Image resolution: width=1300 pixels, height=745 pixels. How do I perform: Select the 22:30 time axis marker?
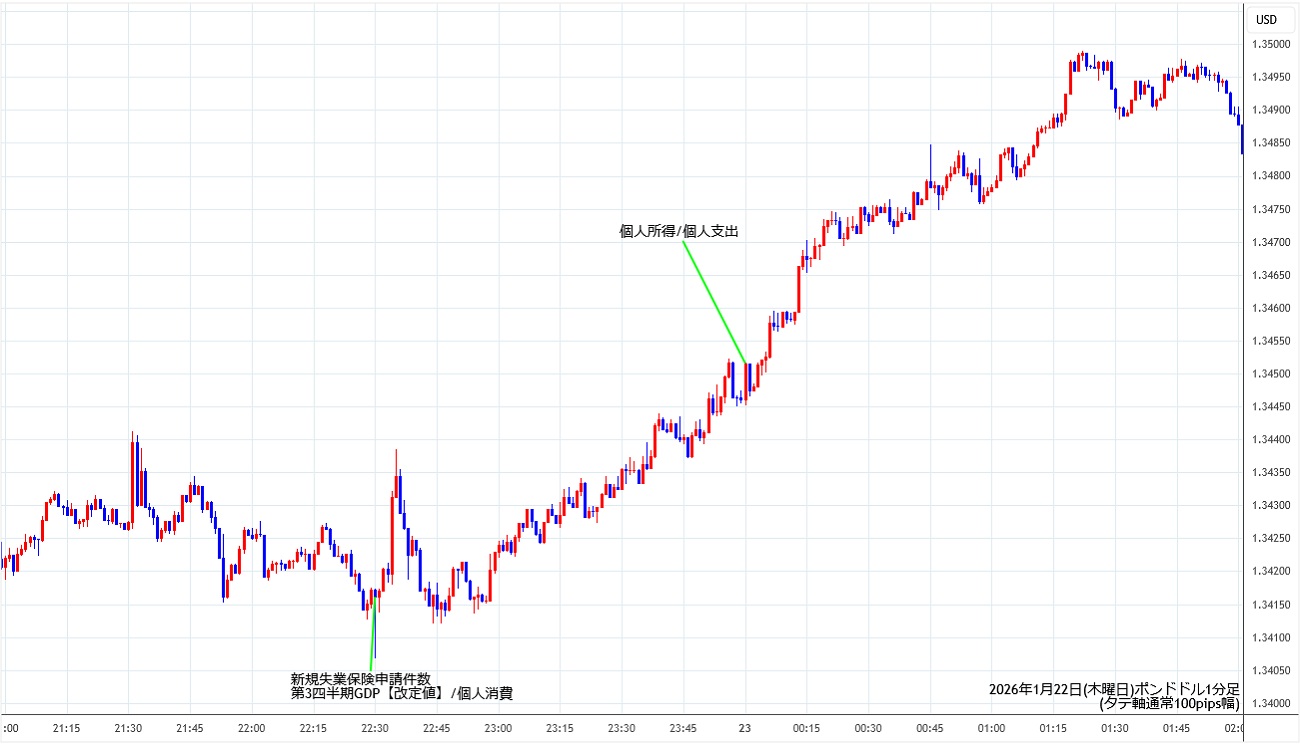375,729
